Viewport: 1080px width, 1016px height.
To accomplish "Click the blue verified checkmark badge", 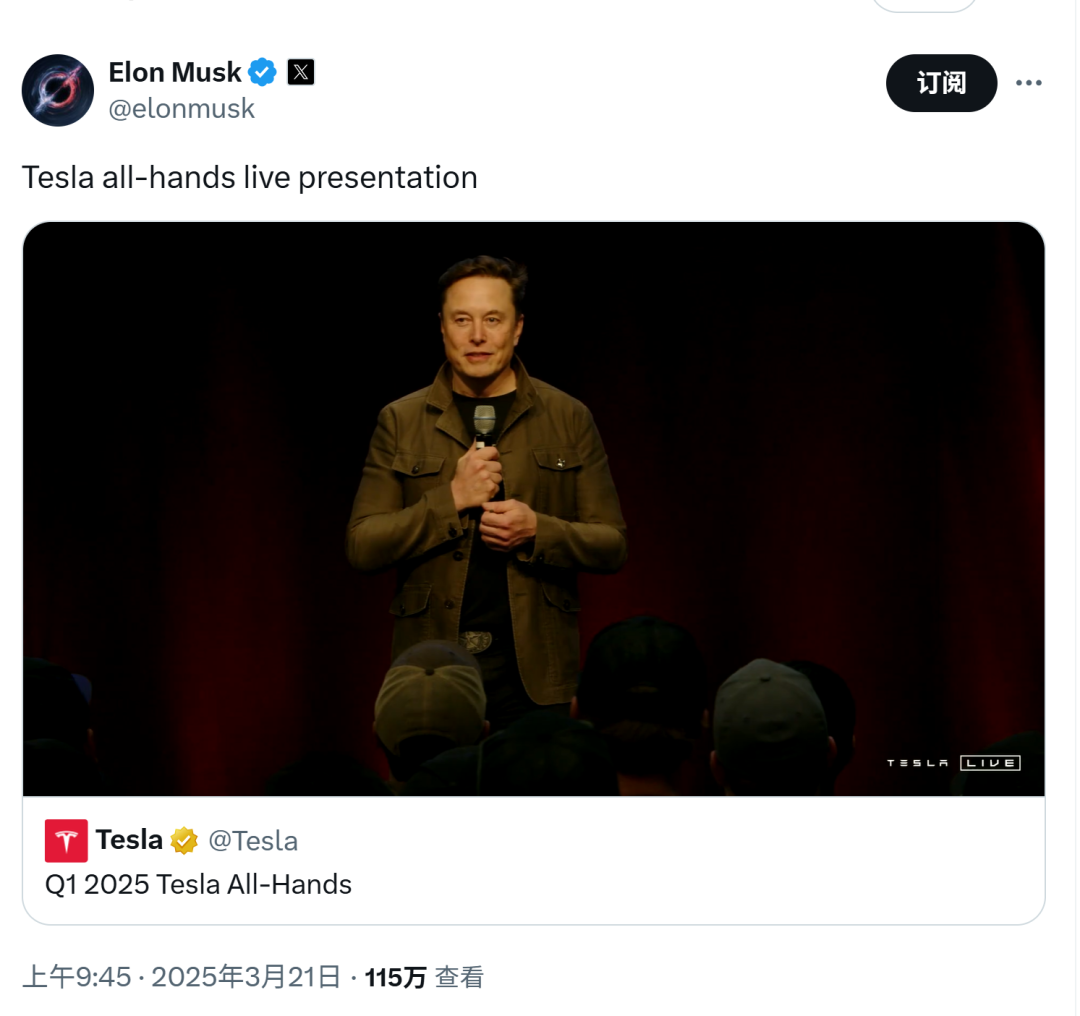I will tap(262, 72).
